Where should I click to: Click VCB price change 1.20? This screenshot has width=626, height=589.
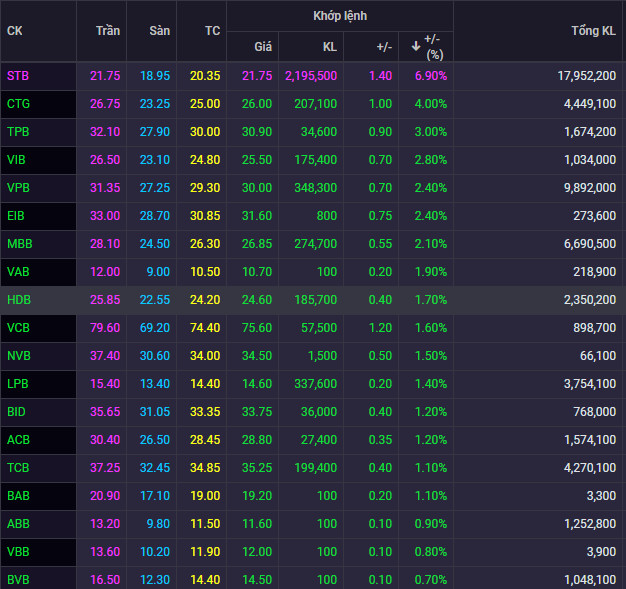(x=380, y=327)
